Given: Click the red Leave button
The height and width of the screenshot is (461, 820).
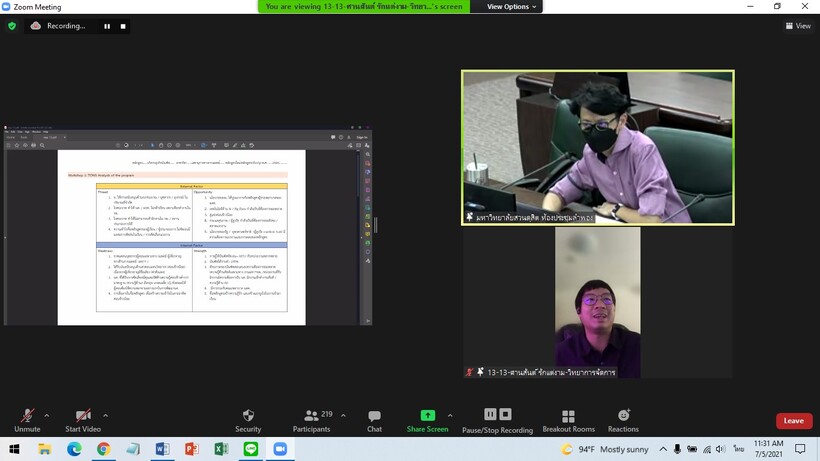Looking at the screenshot, I should 794,421.
